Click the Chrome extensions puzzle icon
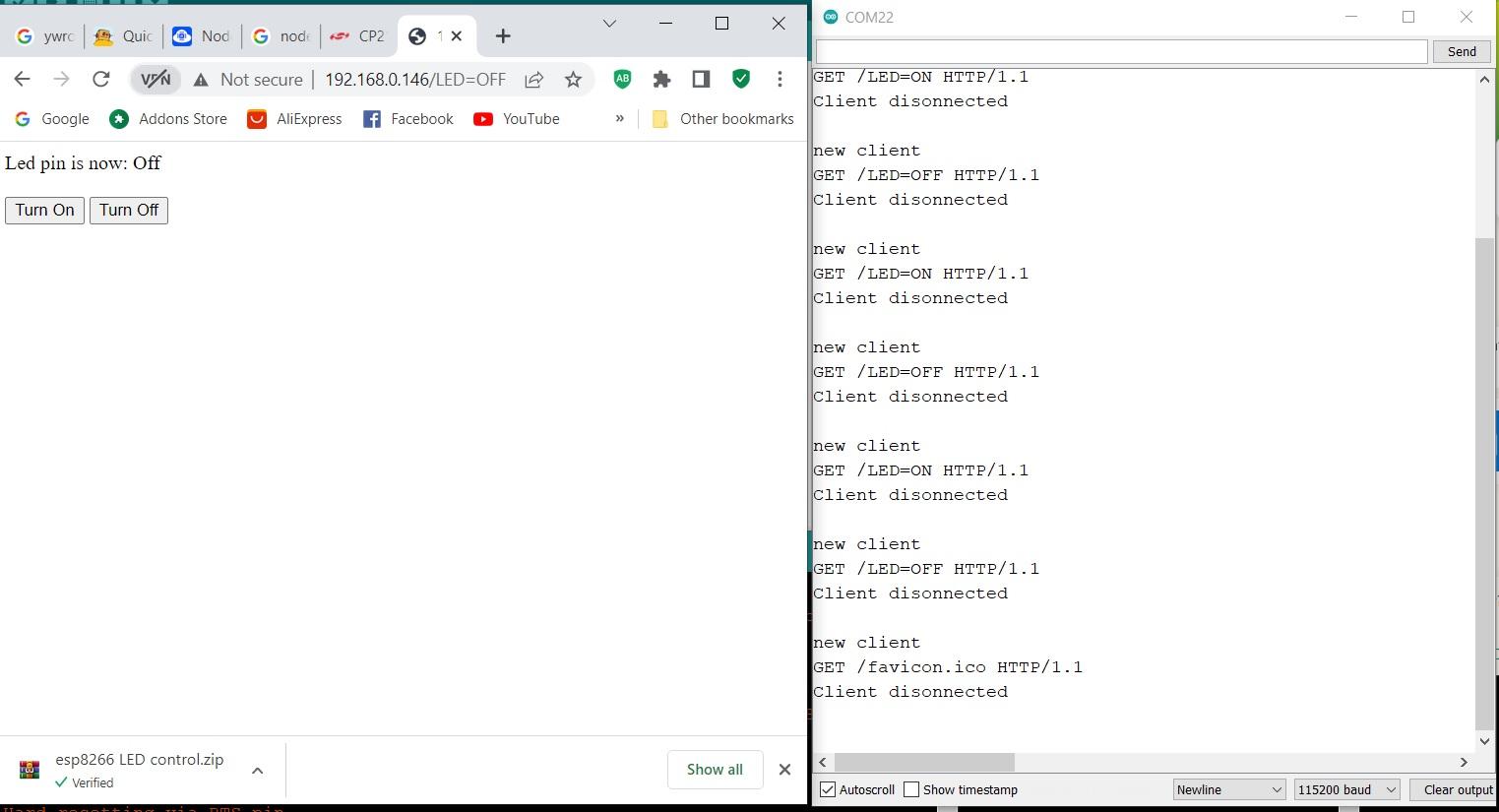 tap(661, 80)
